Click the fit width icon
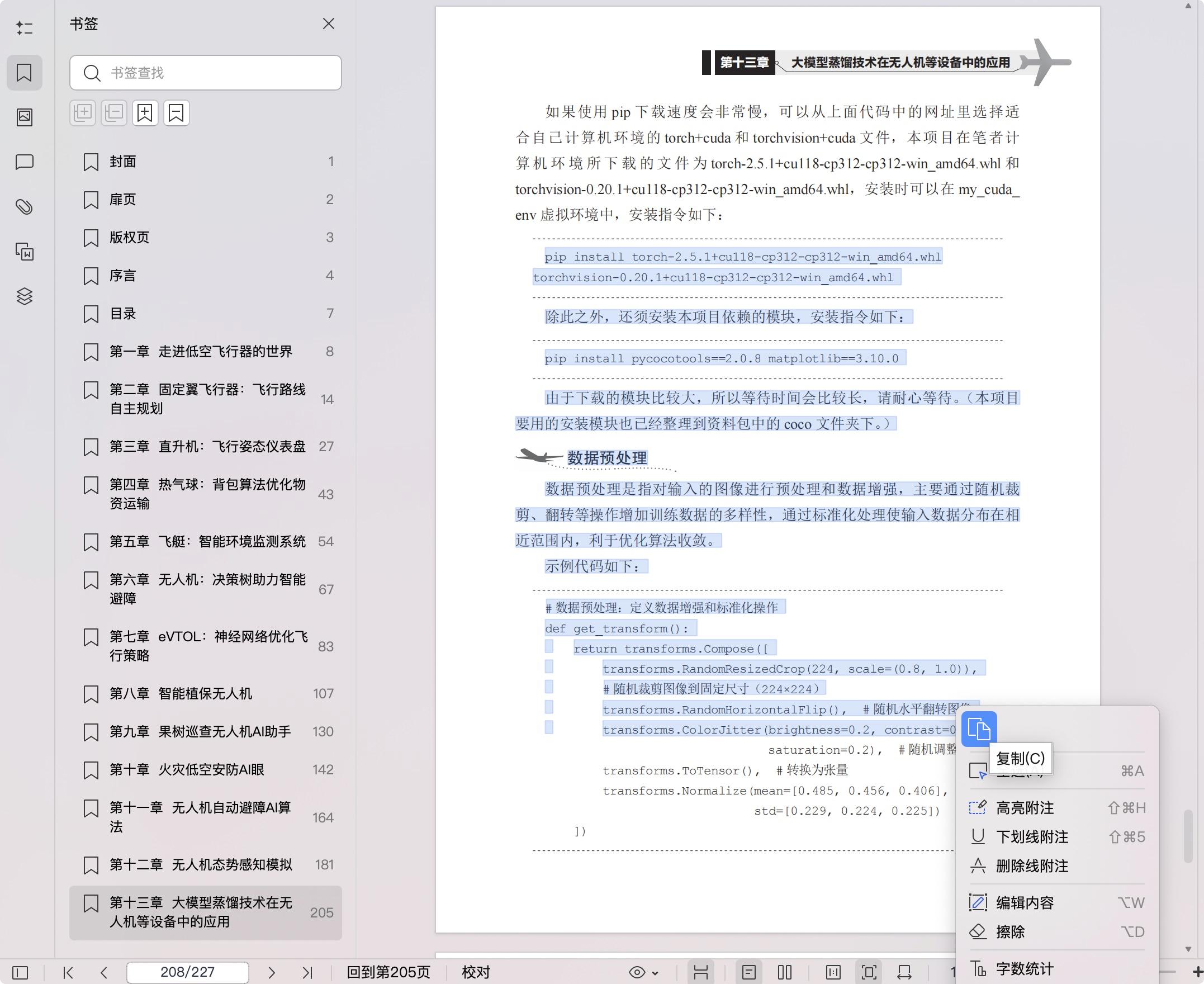Image resolution: width=1204 pixels, height=984 pixels. [x=905, y=973]
